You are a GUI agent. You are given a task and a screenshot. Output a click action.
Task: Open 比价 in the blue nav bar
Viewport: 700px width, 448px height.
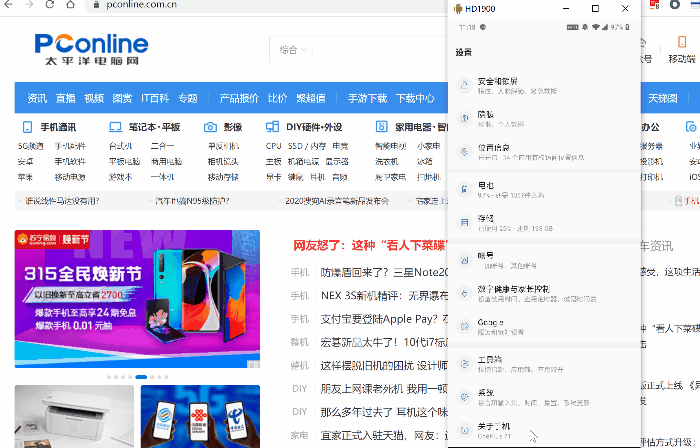click(277, 98)
